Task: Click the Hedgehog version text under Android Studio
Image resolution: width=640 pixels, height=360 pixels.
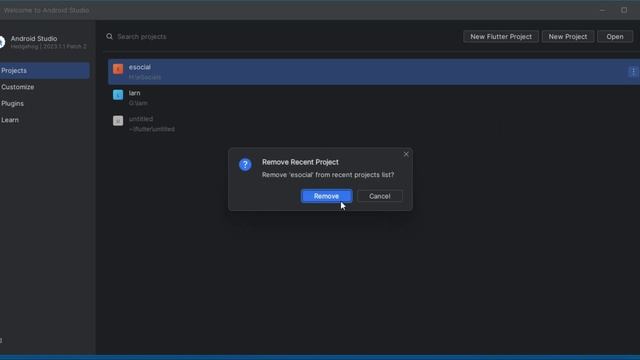Action: tap(49, 47)
